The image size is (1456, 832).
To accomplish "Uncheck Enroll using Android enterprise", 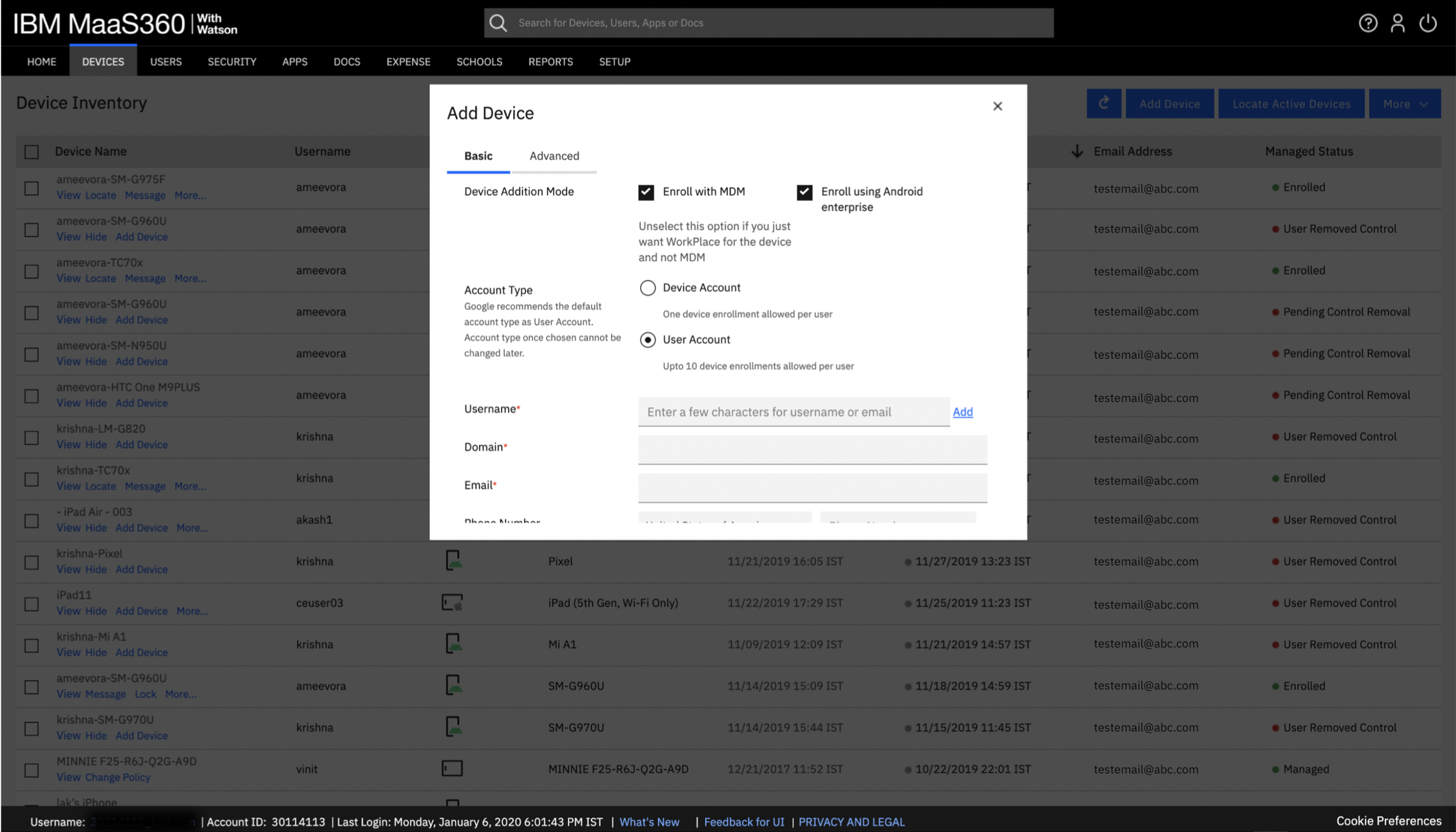I will tap(804, 192).
